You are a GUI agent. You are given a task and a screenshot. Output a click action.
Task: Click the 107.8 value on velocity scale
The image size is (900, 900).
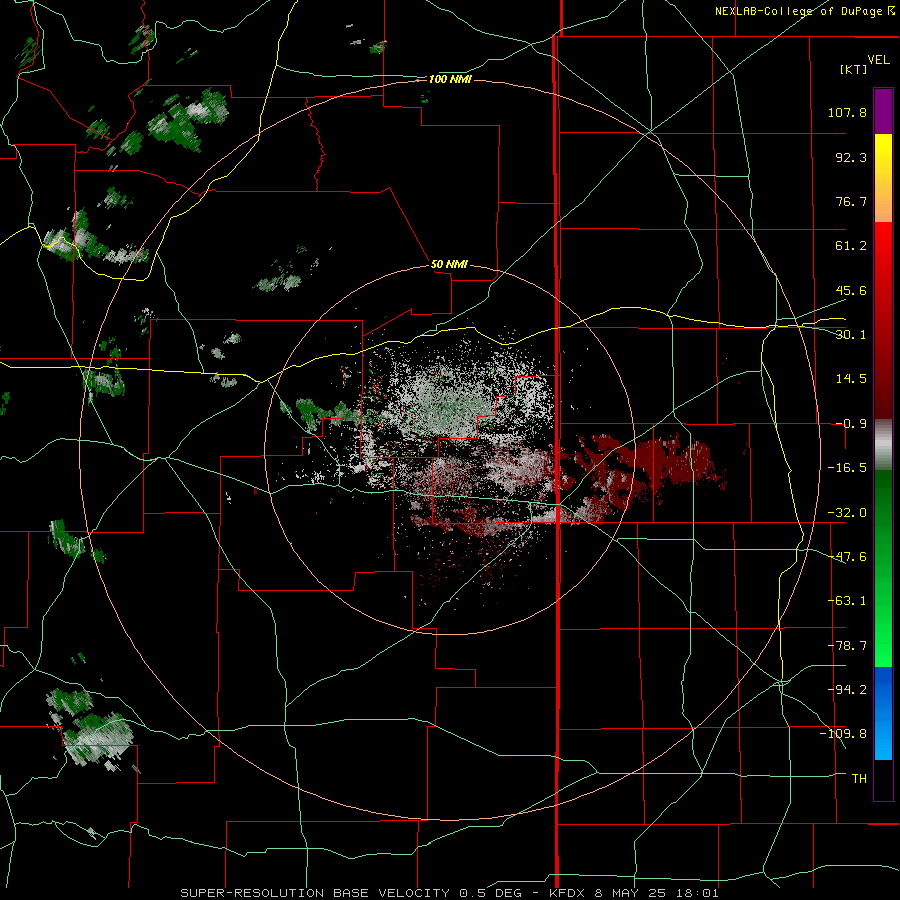tap(847, 112)
